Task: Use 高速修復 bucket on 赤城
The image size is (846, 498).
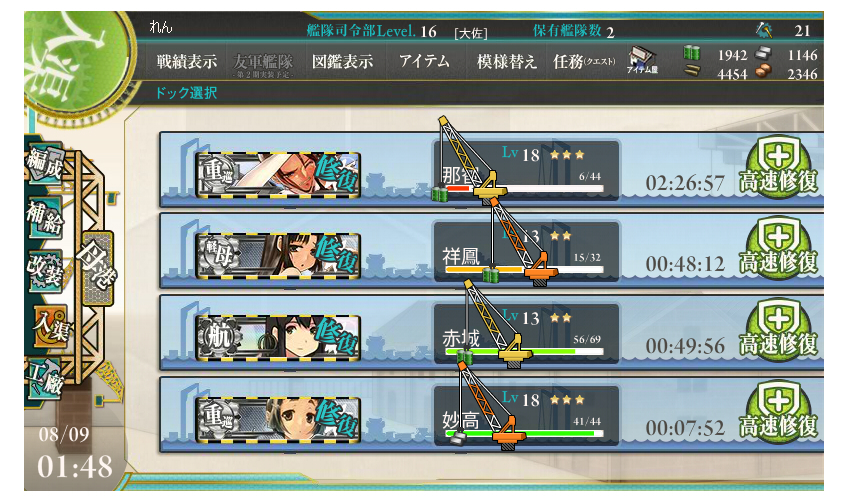Action: (x=779, y=331)
